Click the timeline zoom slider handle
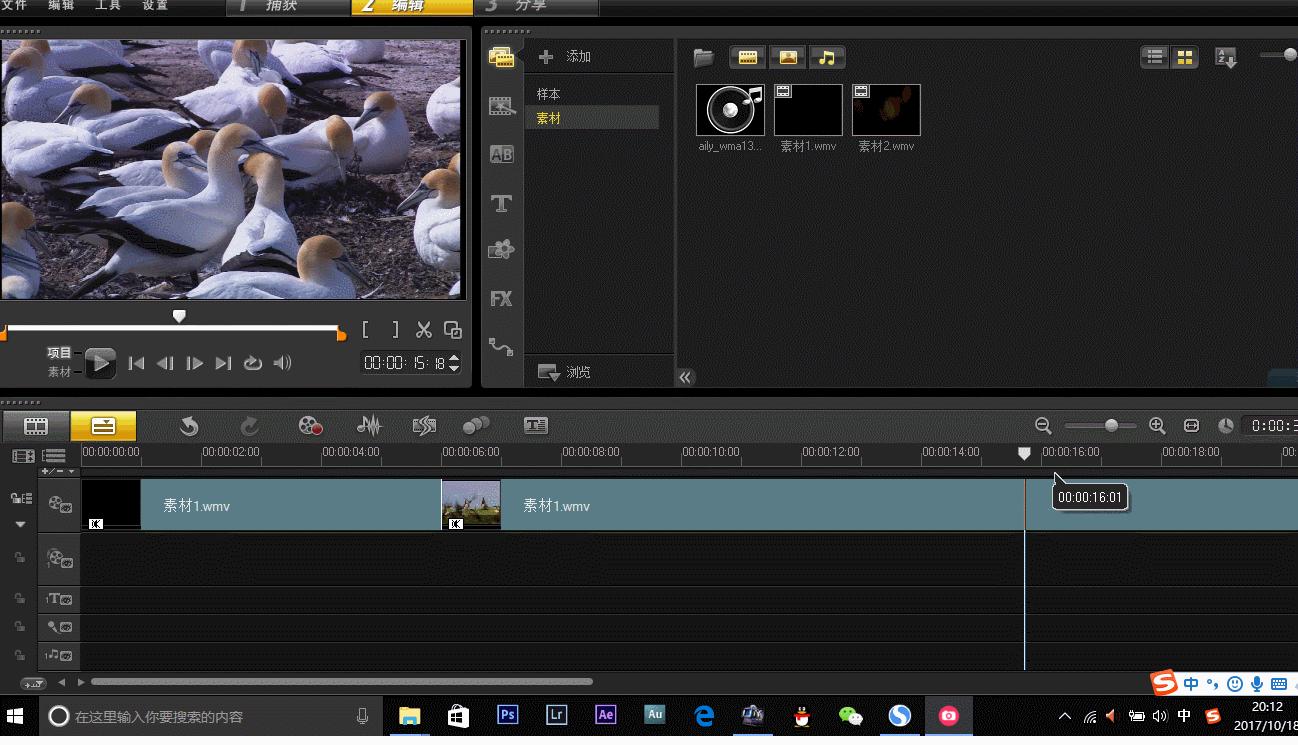The image size is (1298, 745). pyautogui.click(x=1110, y=426)
